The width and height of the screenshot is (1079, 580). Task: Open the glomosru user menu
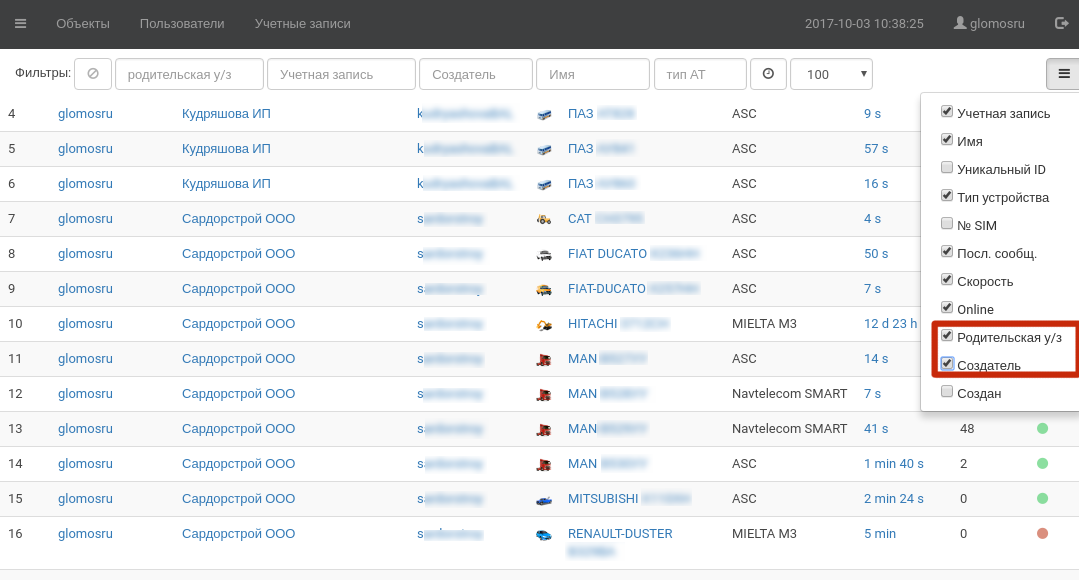(x=989, y=23)
